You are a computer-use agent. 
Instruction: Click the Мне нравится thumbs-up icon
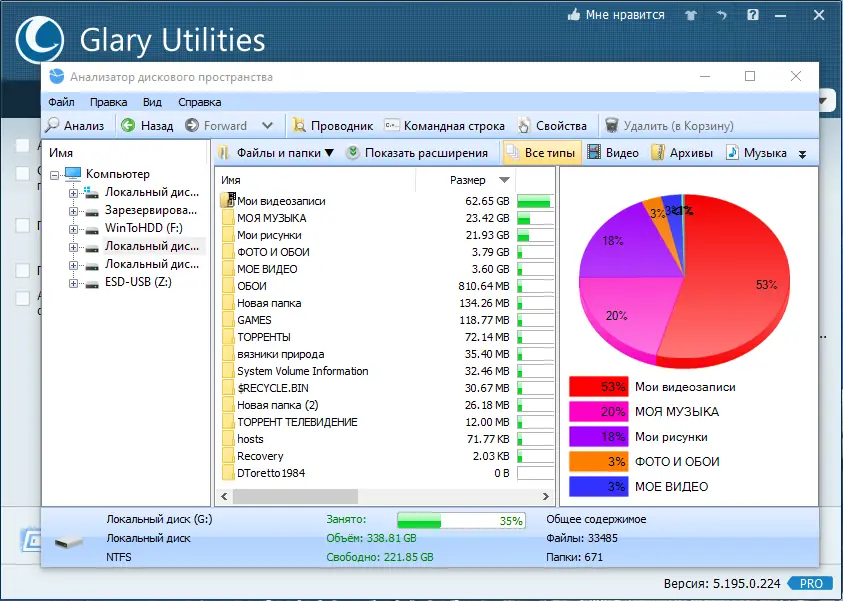[574, 15]
